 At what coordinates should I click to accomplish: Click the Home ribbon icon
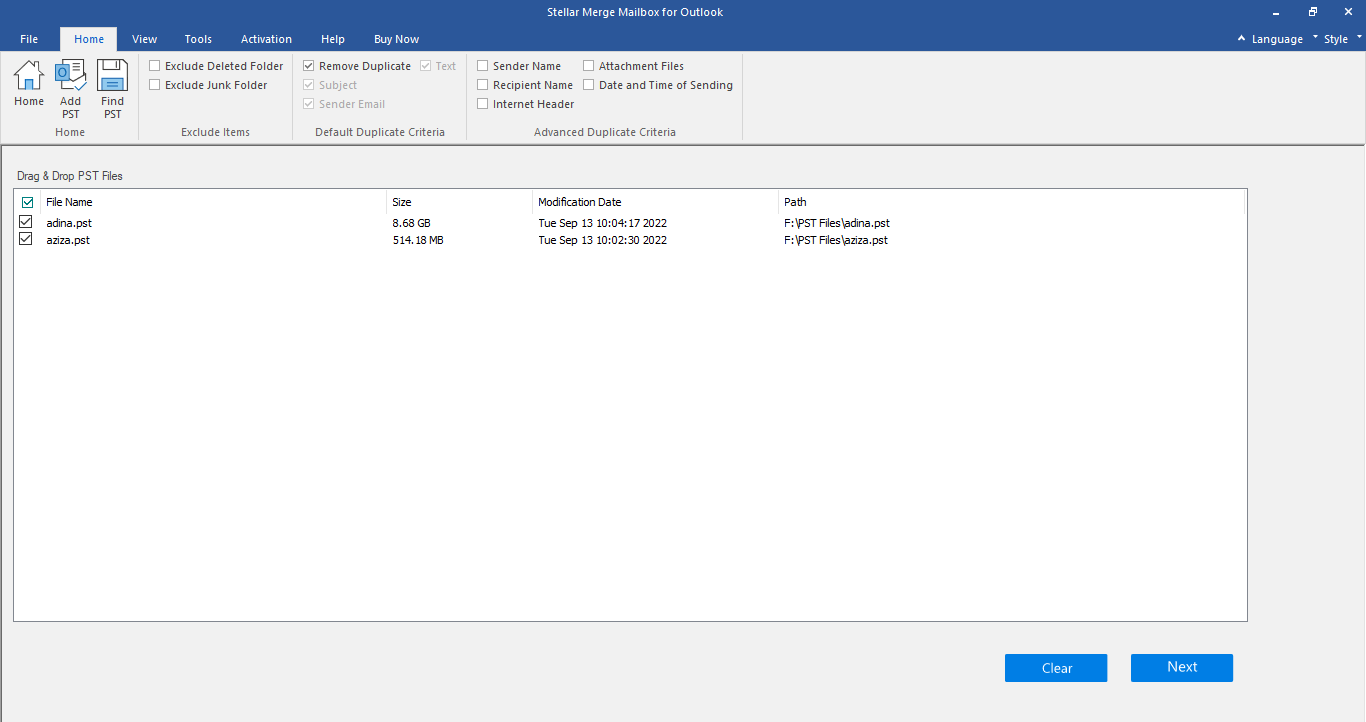(x=29, y=83)
